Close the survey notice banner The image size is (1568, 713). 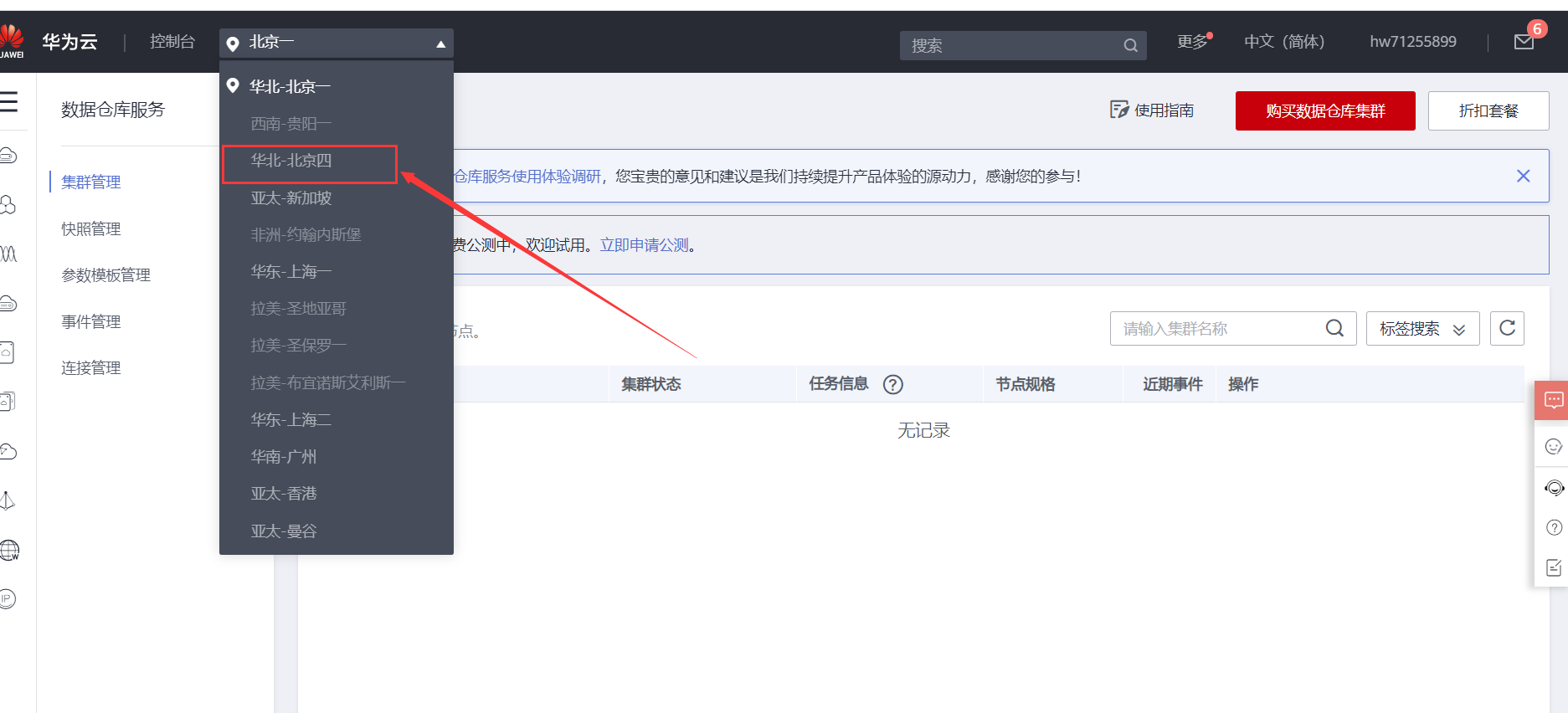click(x=1523, y=176)
